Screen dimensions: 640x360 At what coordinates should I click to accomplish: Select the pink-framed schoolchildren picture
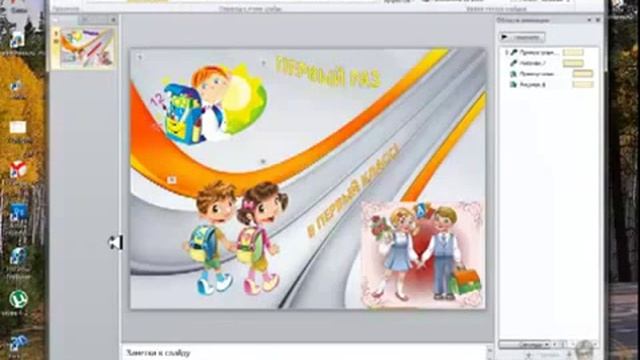(x=422, y=254)
